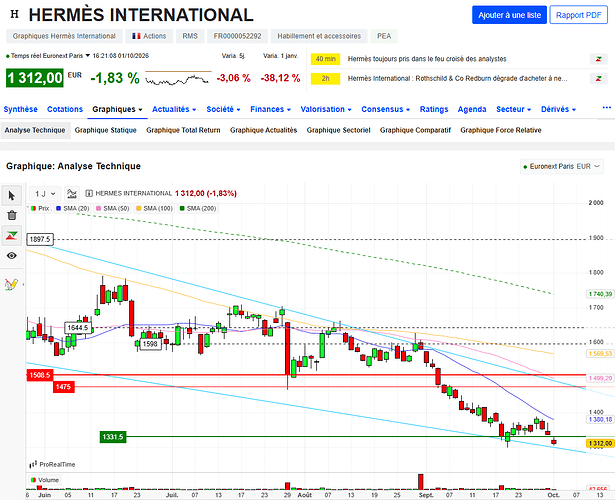Select the cursor pointer tool

click(12, 196)
